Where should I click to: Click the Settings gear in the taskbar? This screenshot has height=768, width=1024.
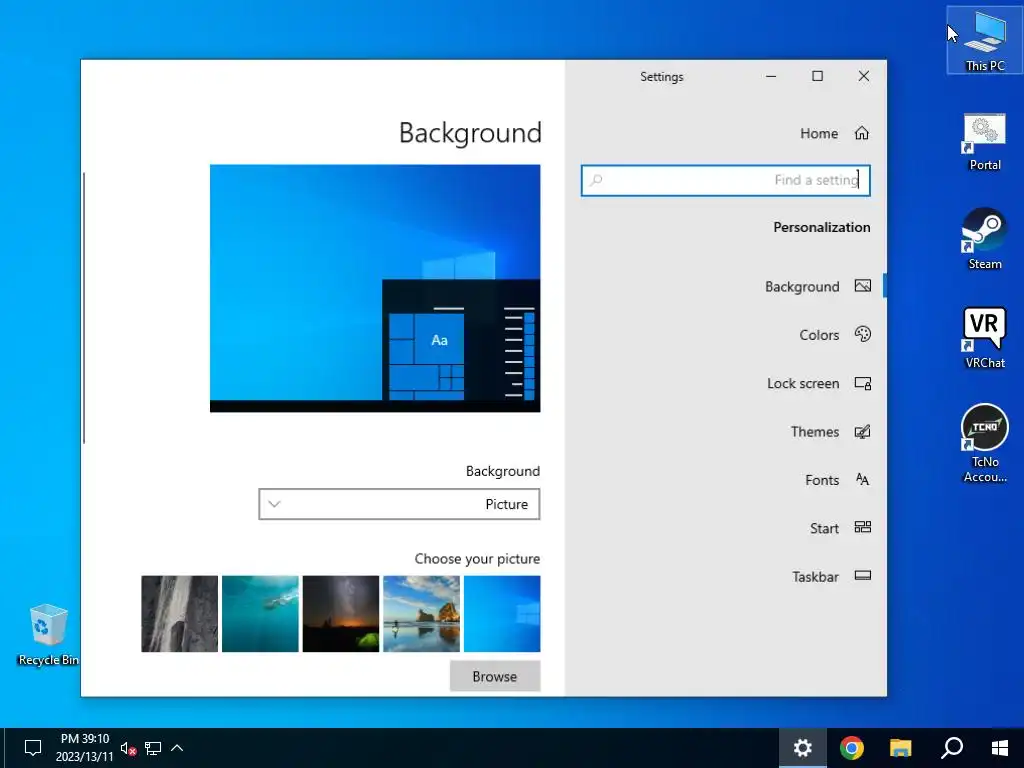coord(803,748)
